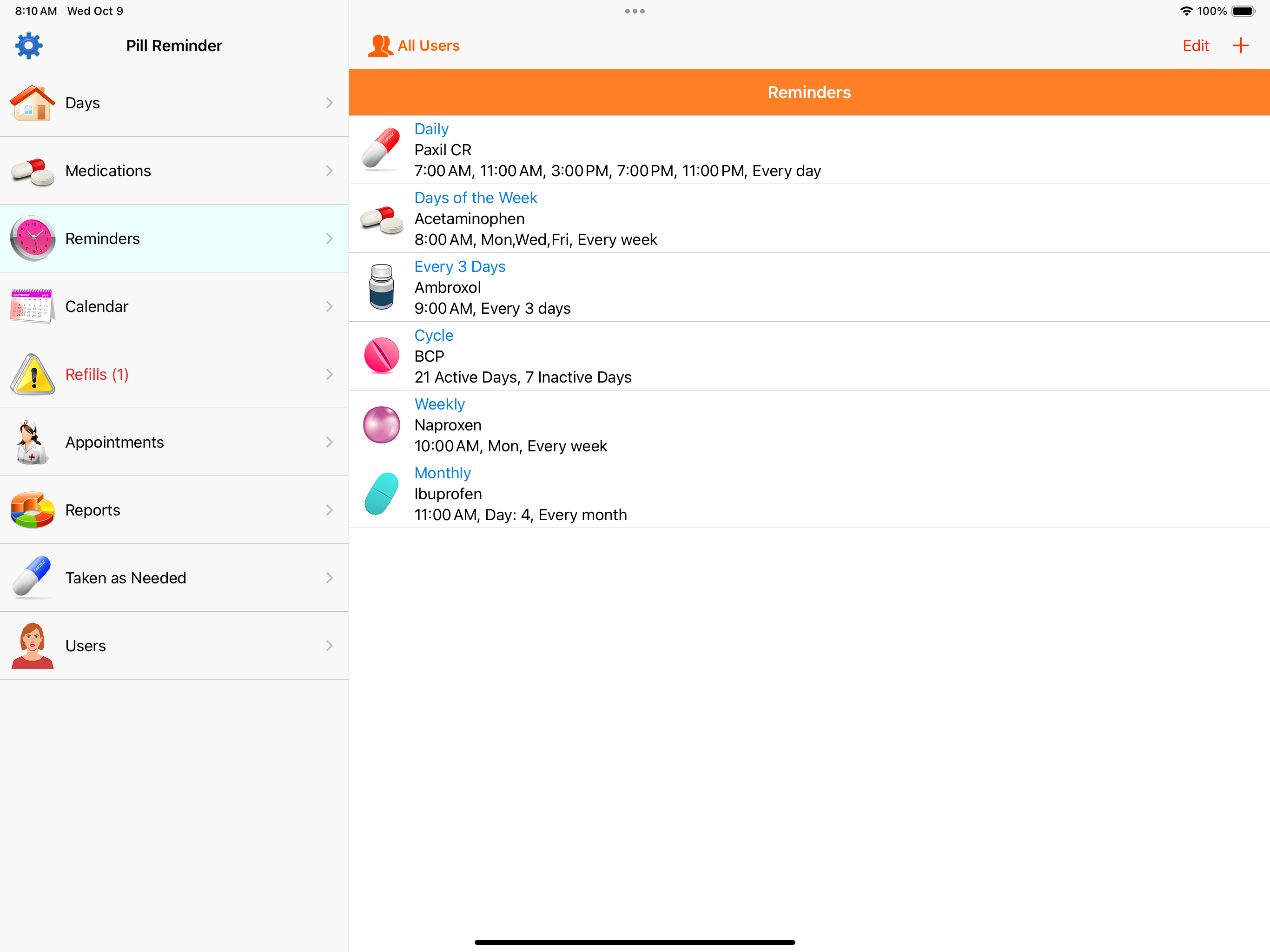Click '11:00 AM, Day: 4, Every month'

pyautogui.click(x=520, y=515)
